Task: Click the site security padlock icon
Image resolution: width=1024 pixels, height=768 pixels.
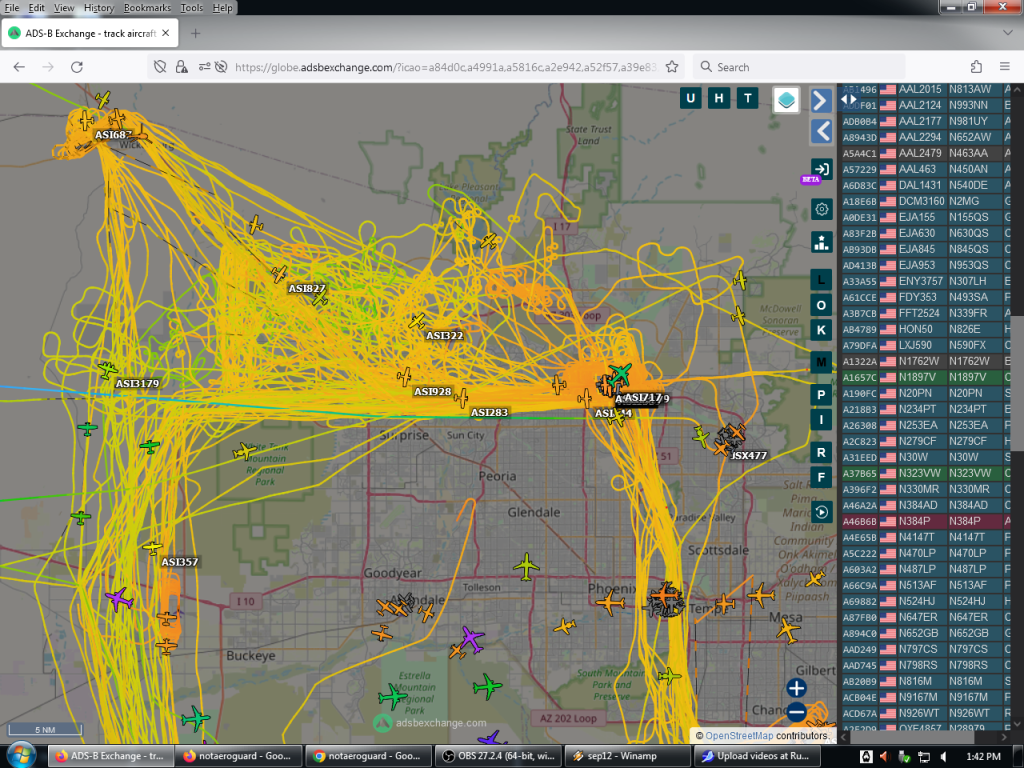Action: pos(182,67)
